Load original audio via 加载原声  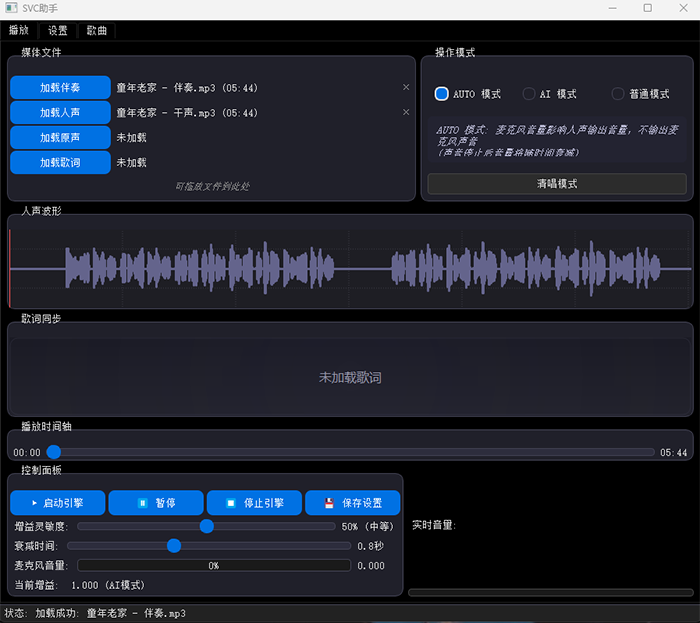coord(60,138)
